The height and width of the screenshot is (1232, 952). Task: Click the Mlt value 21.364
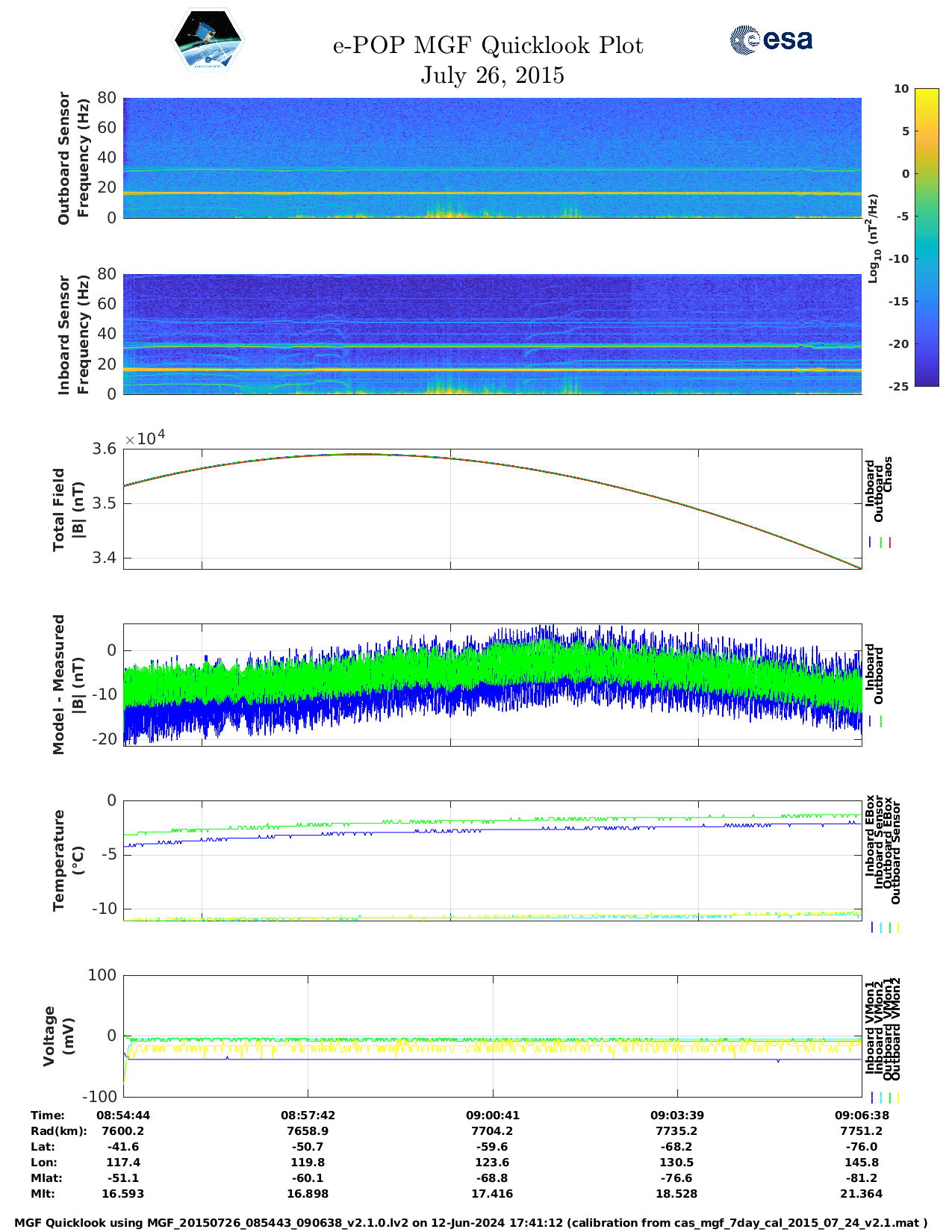[861, 1193]
